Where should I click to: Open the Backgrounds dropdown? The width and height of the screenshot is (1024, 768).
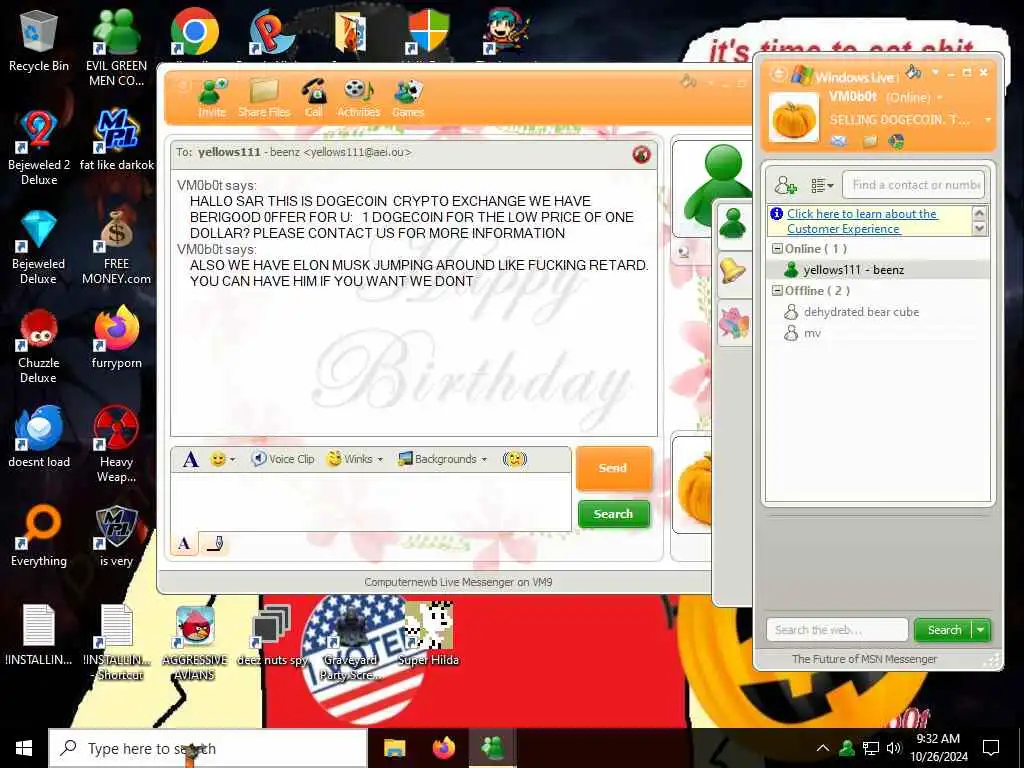coord(443,459)
